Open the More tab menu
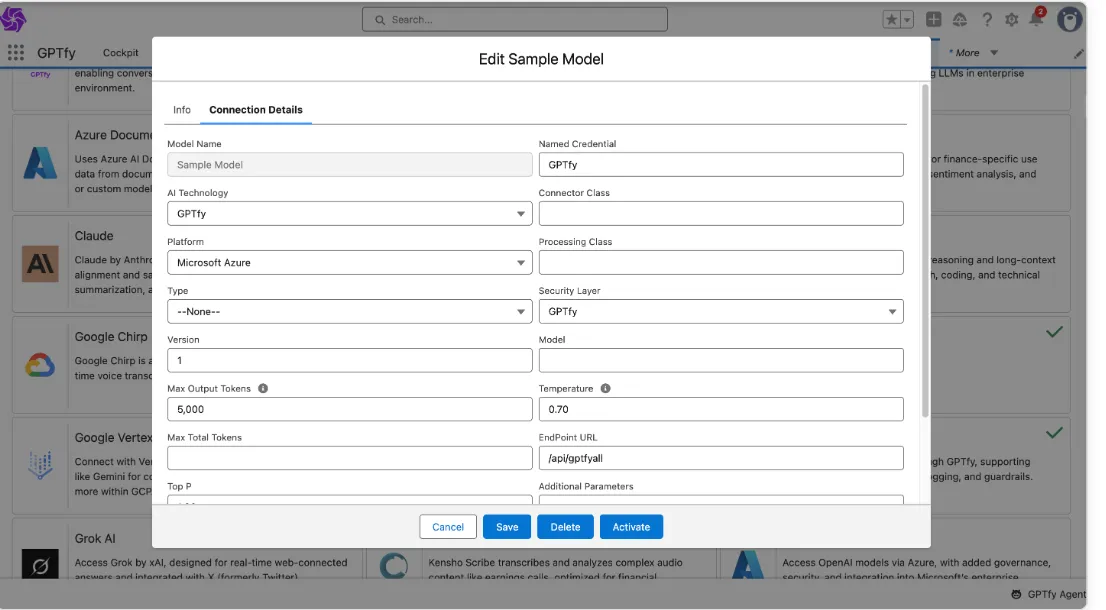 click(968, 52)
